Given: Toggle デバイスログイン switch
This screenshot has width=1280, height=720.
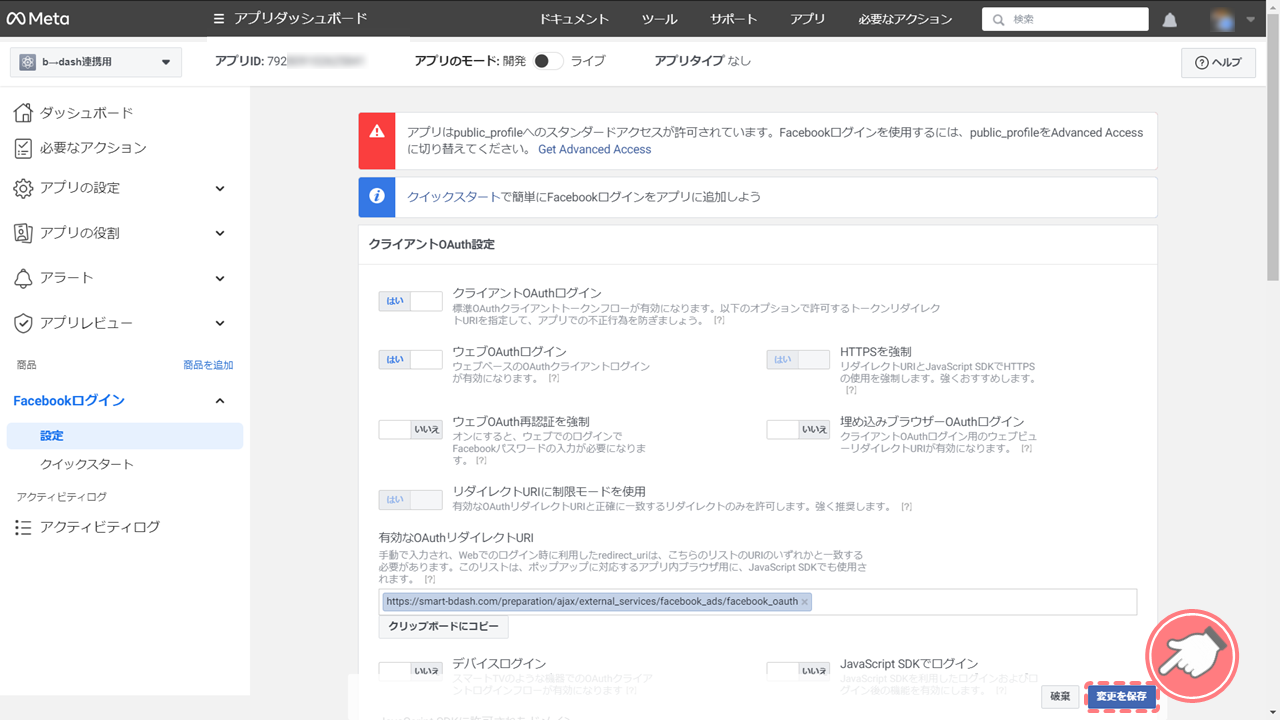Looking at the screenshot, I should click(410, 671).
